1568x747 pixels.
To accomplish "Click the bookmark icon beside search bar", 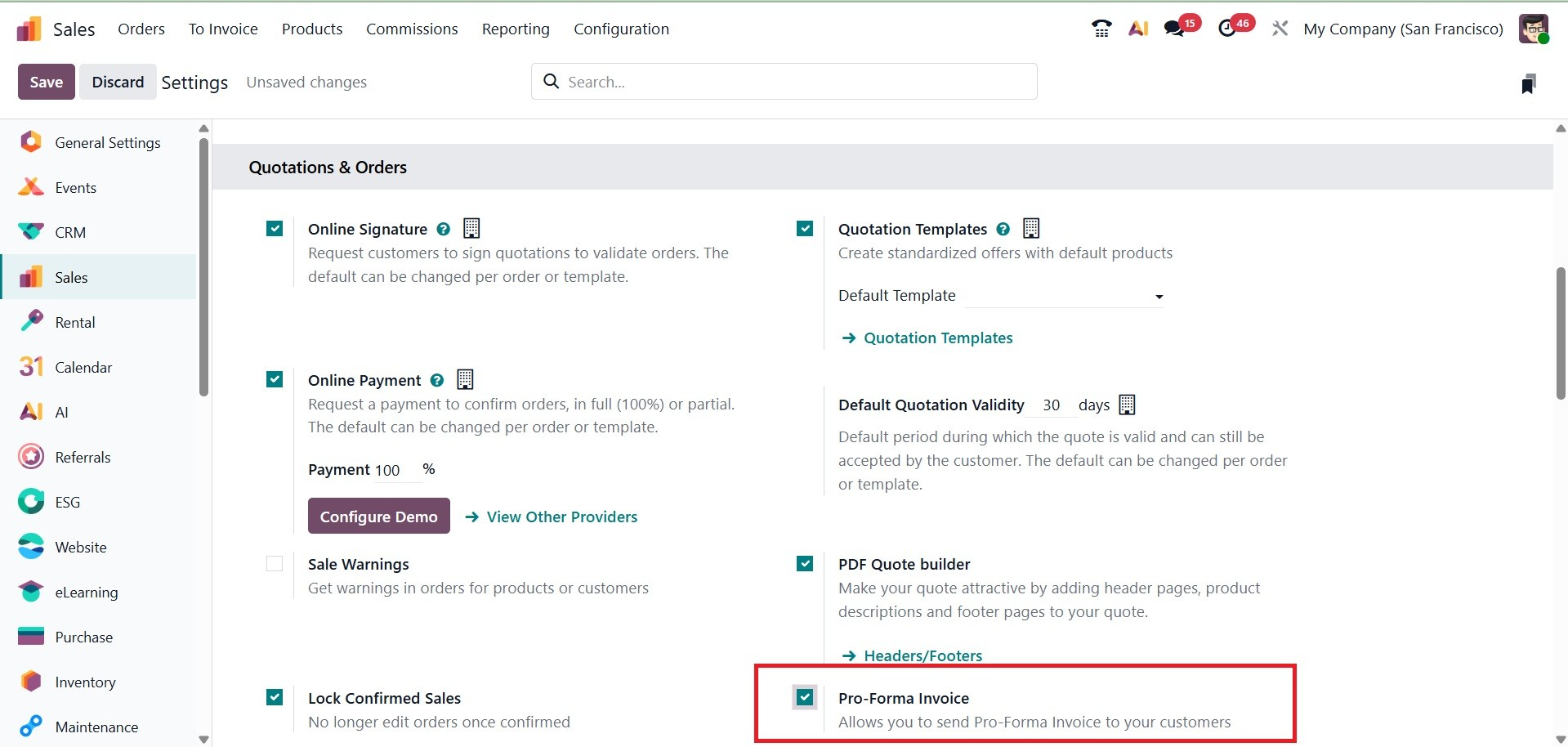I will click(x=1528, y=83).
